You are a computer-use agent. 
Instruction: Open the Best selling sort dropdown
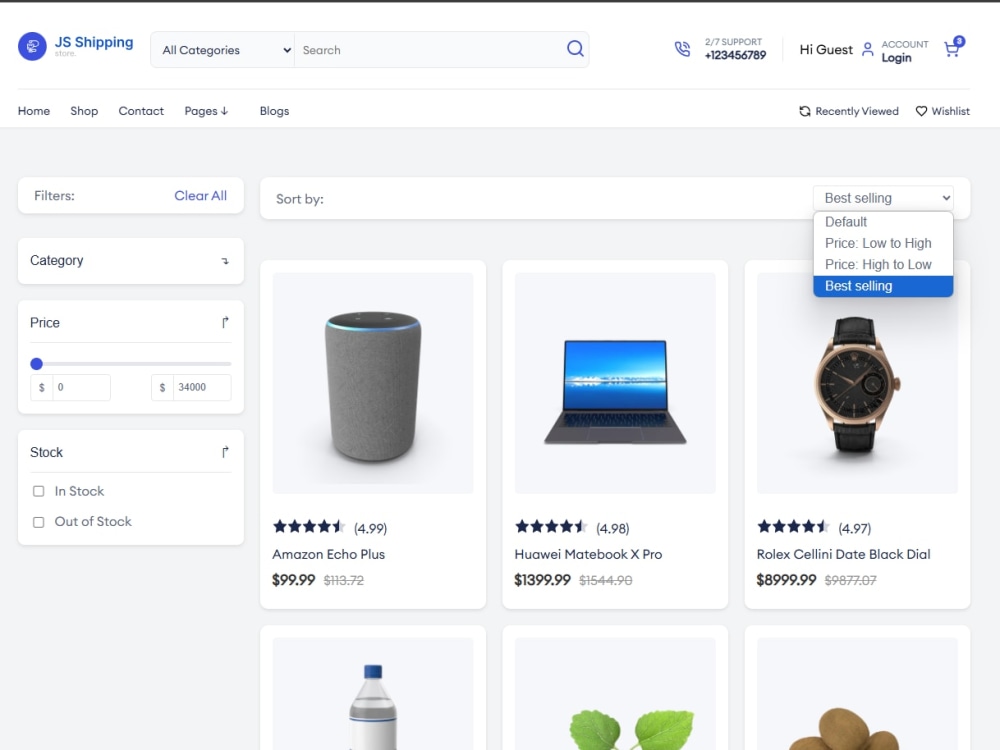(x=883, y=198)
